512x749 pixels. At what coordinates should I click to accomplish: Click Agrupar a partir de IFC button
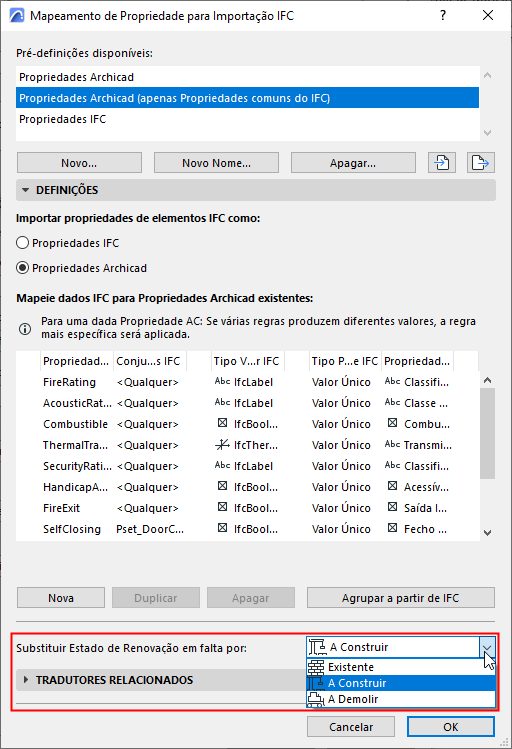pyautogui.click(x=401, y=598)
